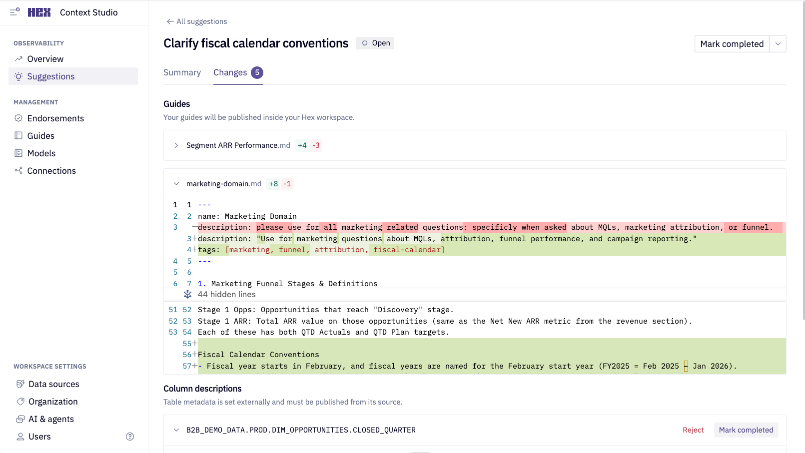This screenshot has width=805, height=453.
Task: Open Connections in the sidebar
Action: 50,171
